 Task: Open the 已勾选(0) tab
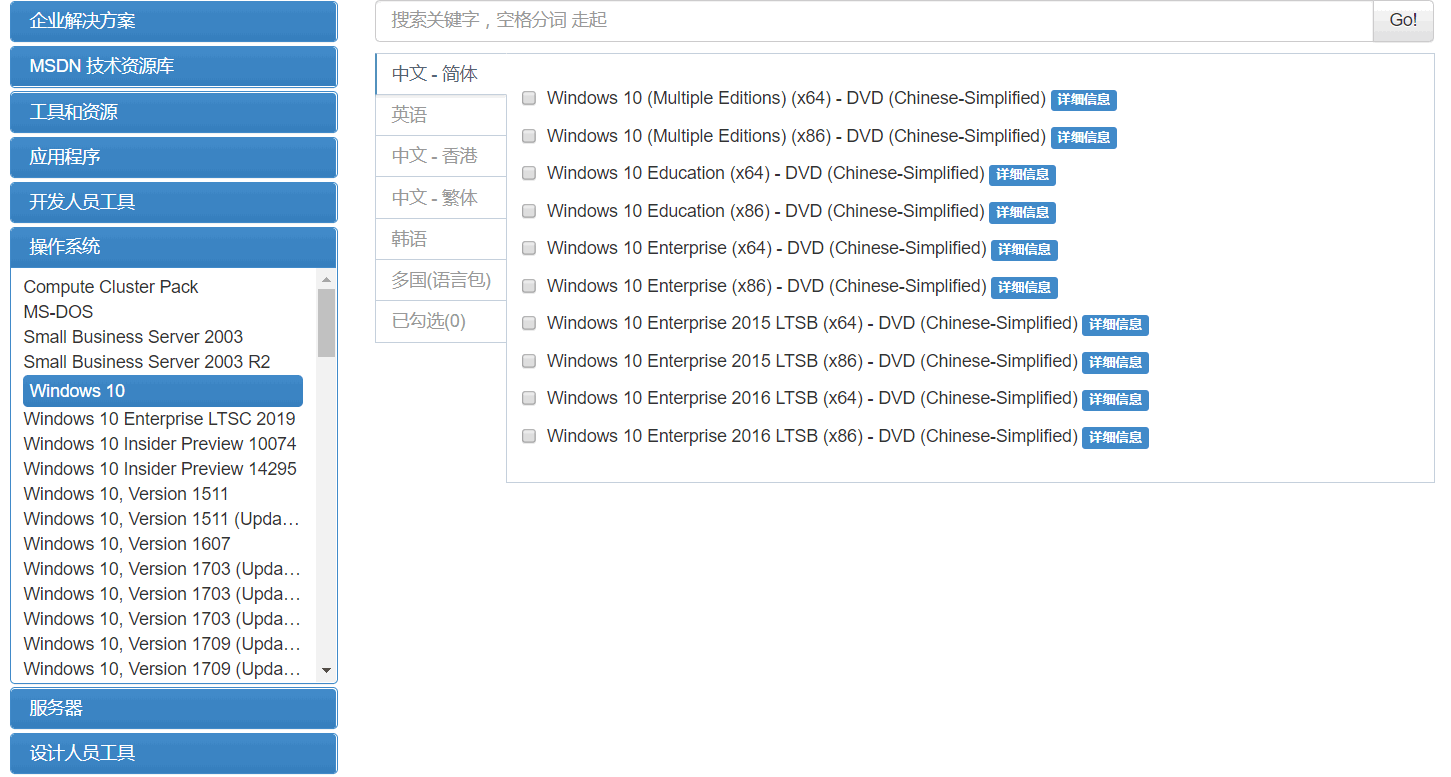[441, 321]
